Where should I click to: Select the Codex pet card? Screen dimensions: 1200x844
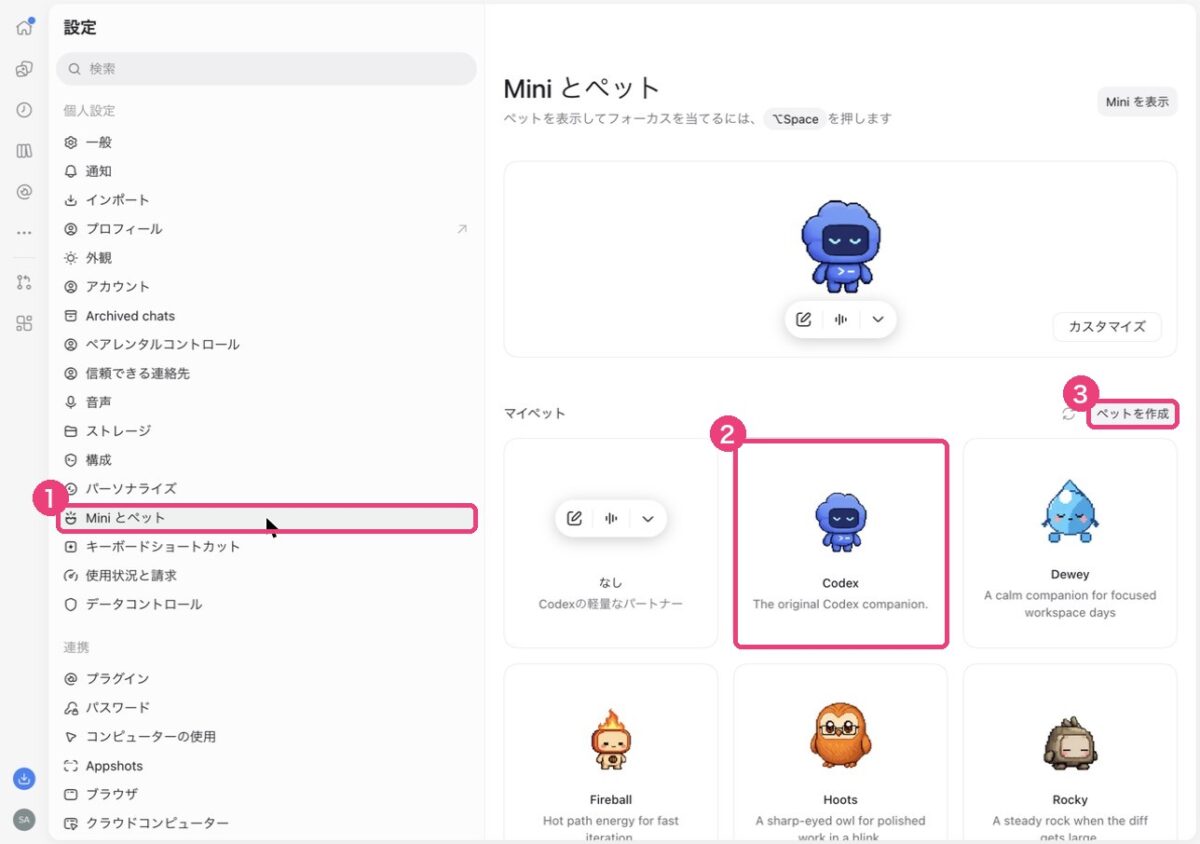click(841, 543)
